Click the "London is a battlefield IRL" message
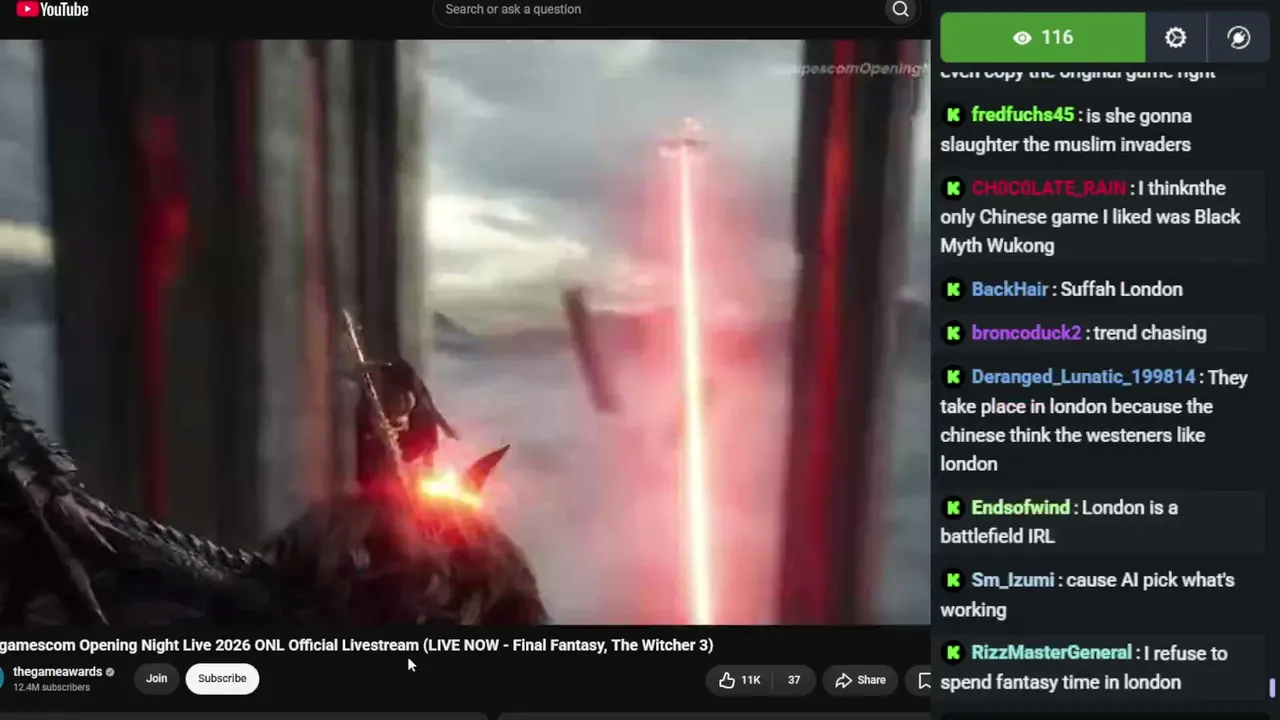Viewport: 1280px width, 720px height. coord(1059,522)
